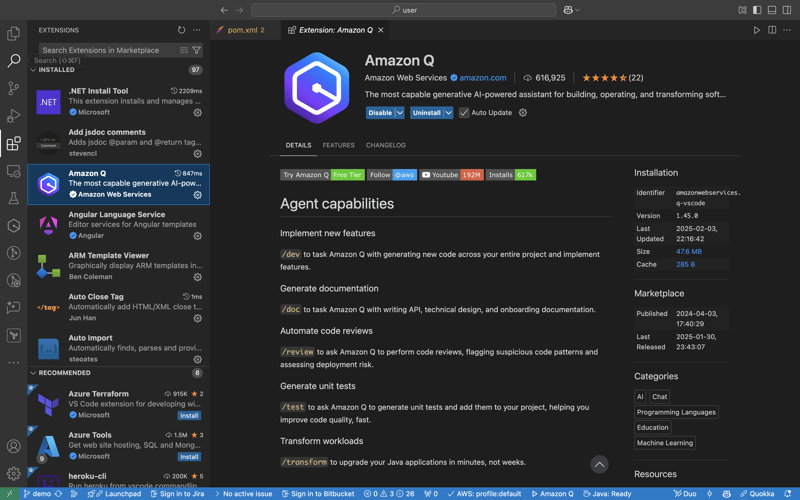Refresh the extensions list
The height and width of the screenshot is (500, 800).
(182, 30)
